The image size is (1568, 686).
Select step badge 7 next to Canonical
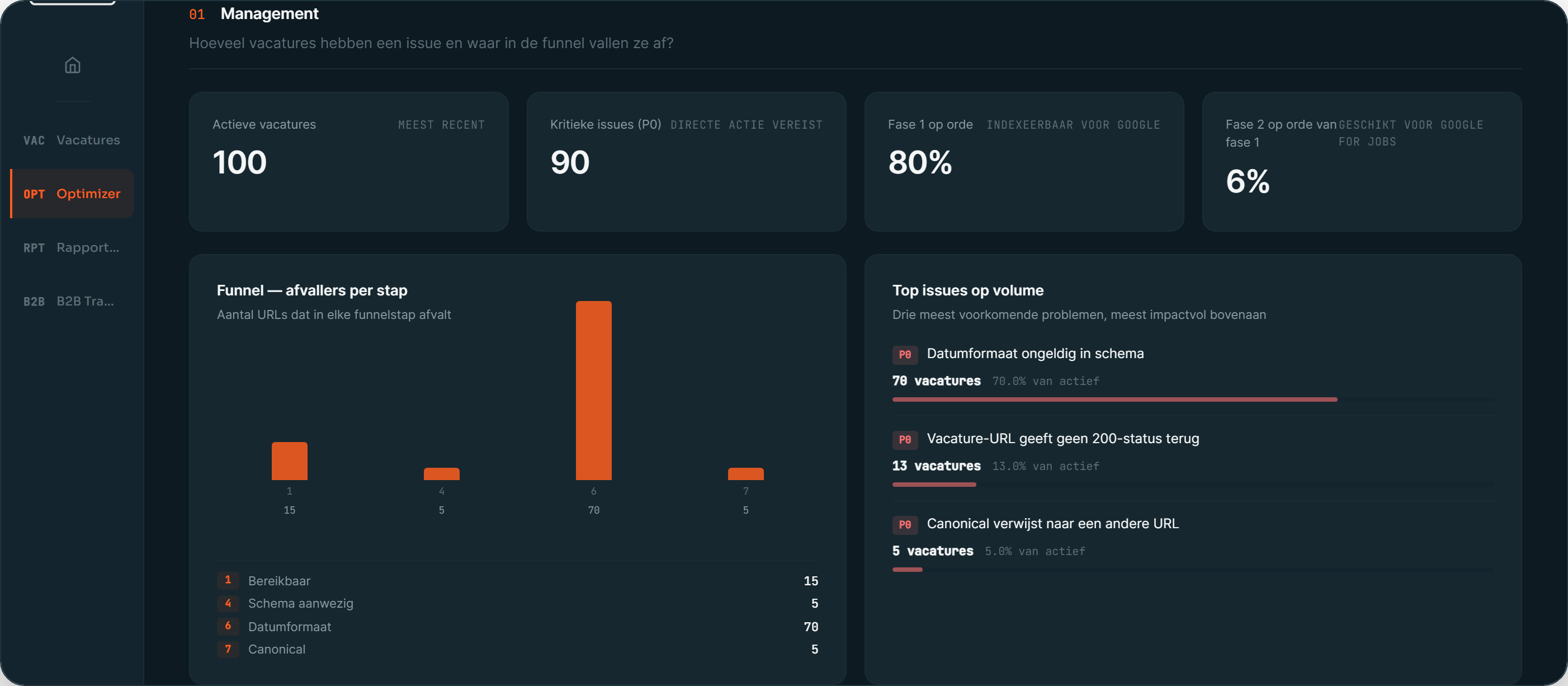point(228,649)
